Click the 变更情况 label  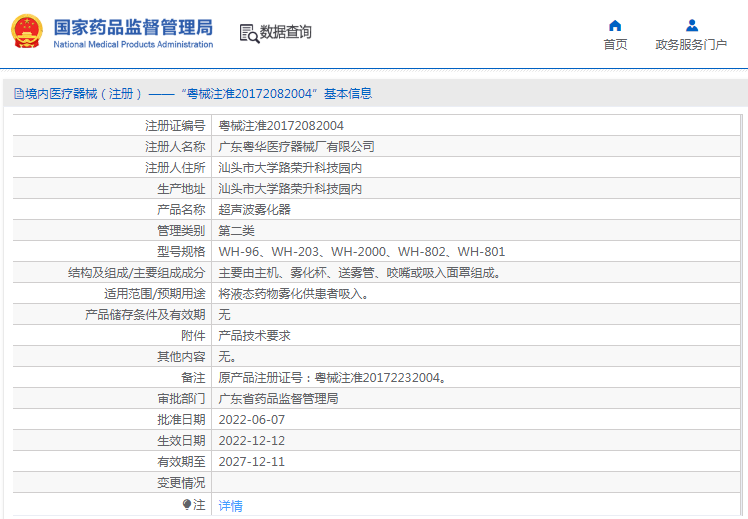coord(181,482)
